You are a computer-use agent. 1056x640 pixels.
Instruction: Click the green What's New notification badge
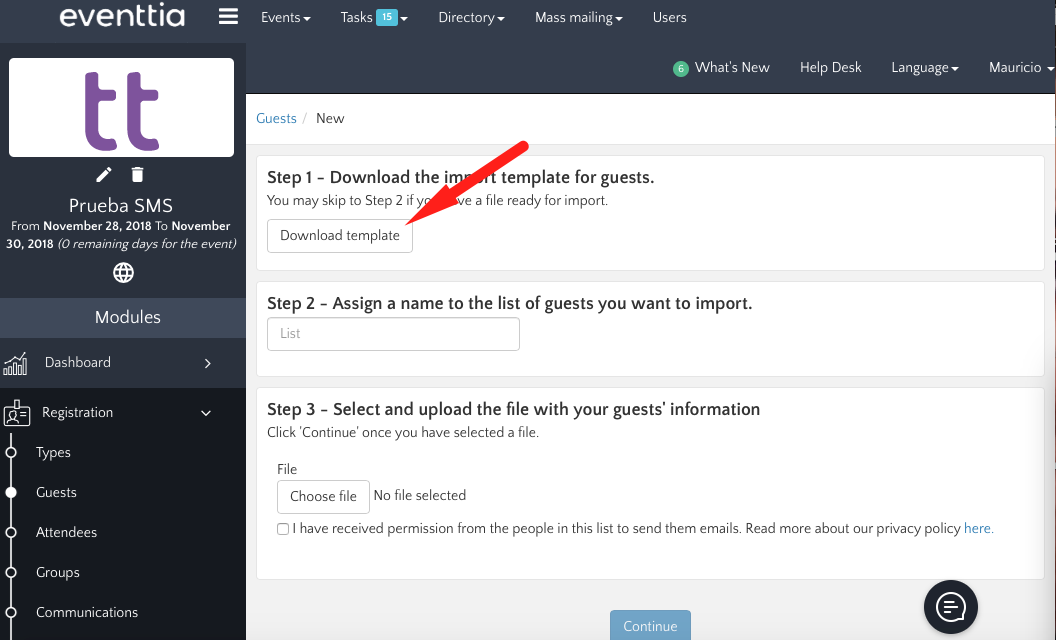[x=681, y=69]
